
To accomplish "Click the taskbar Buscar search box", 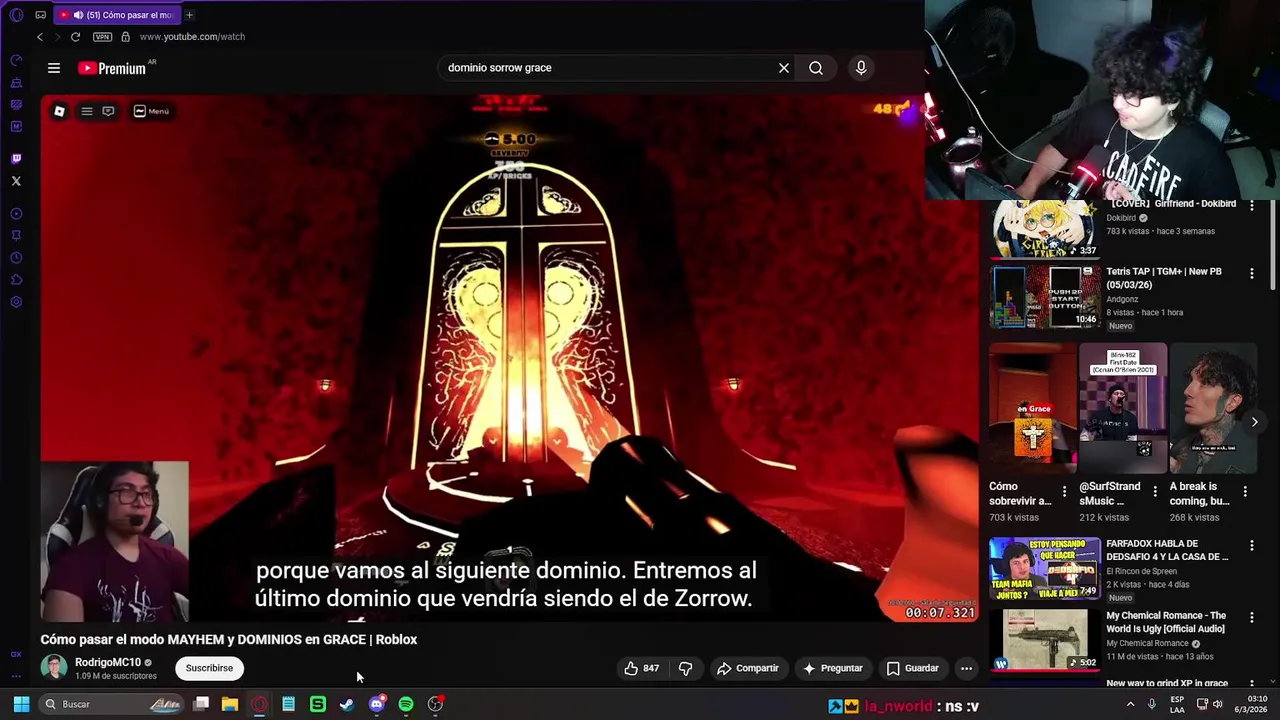I will pyautogui.click(x=112, y=704).
